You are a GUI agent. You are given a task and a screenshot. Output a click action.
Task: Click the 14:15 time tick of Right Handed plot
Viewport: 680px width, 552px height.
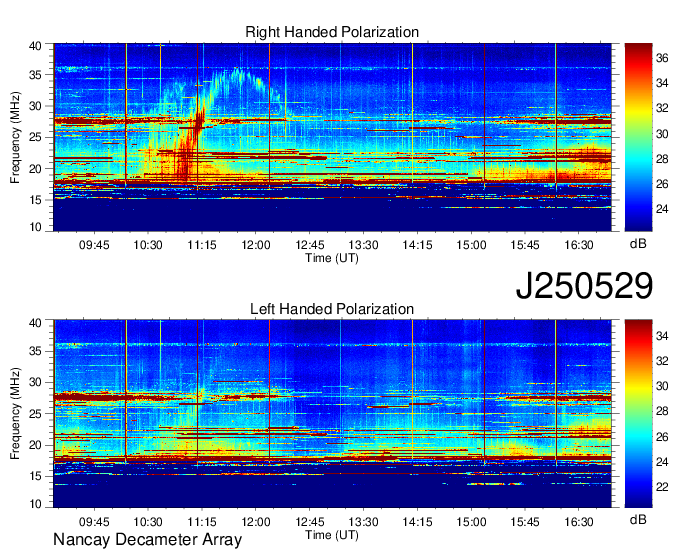point(417,245)
